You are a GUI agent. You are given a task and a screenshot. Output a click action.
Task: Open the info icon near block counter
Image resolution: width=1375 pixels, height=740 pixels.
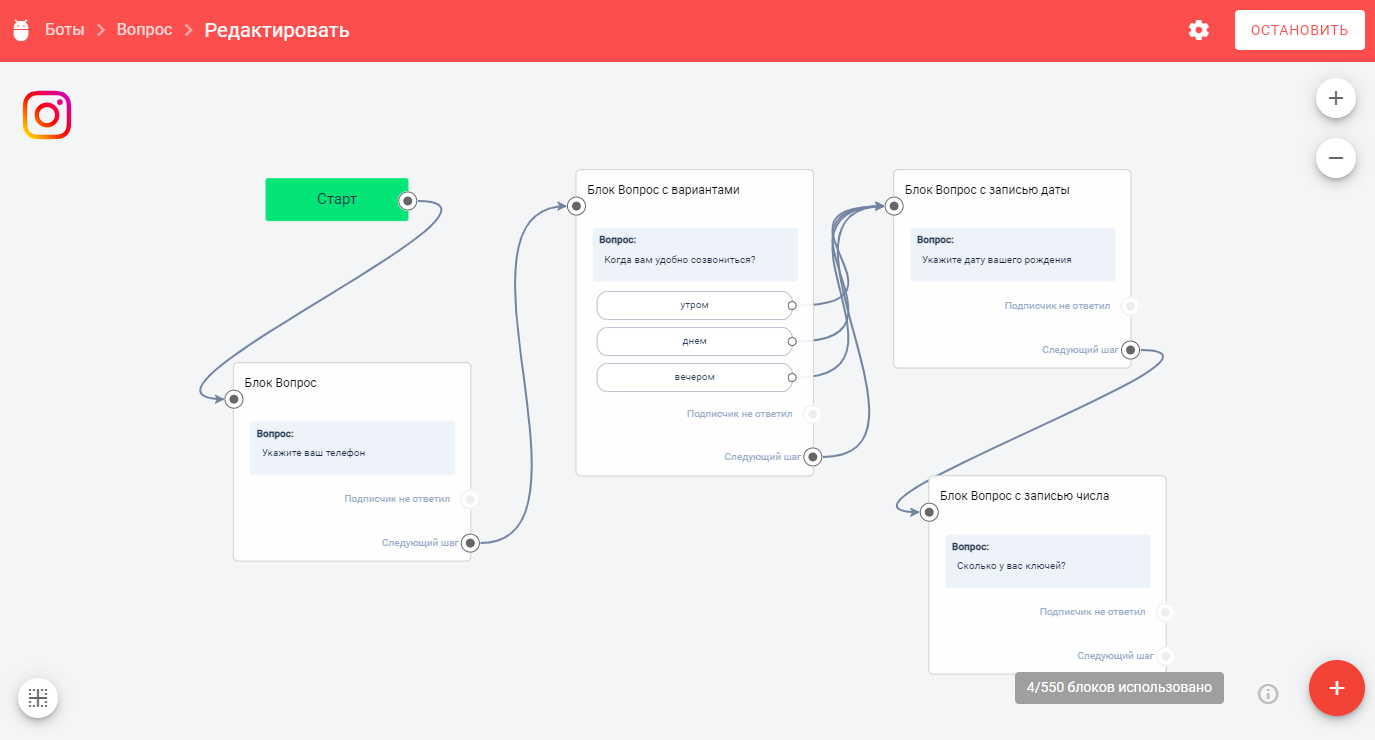(1268, 693)
